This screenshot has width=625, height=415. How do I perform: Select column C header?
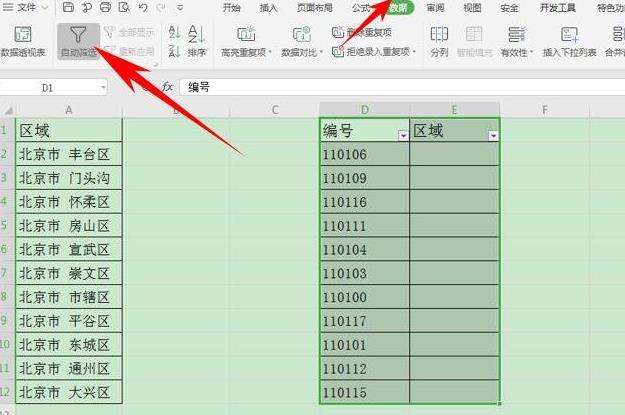[x=275, y=110]
